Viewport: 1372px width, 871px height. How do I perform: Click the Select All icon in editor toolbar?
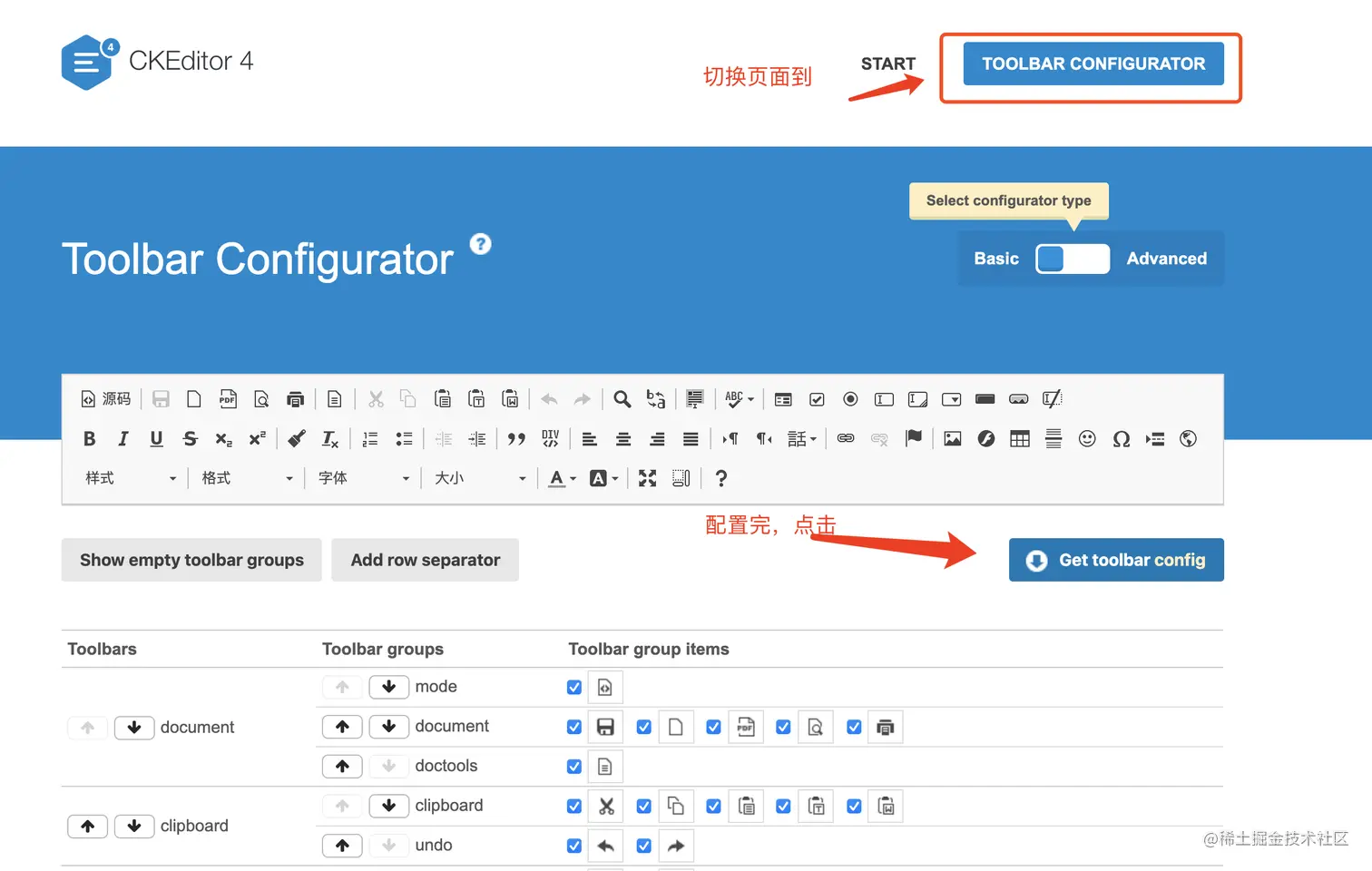pos(695,399)
